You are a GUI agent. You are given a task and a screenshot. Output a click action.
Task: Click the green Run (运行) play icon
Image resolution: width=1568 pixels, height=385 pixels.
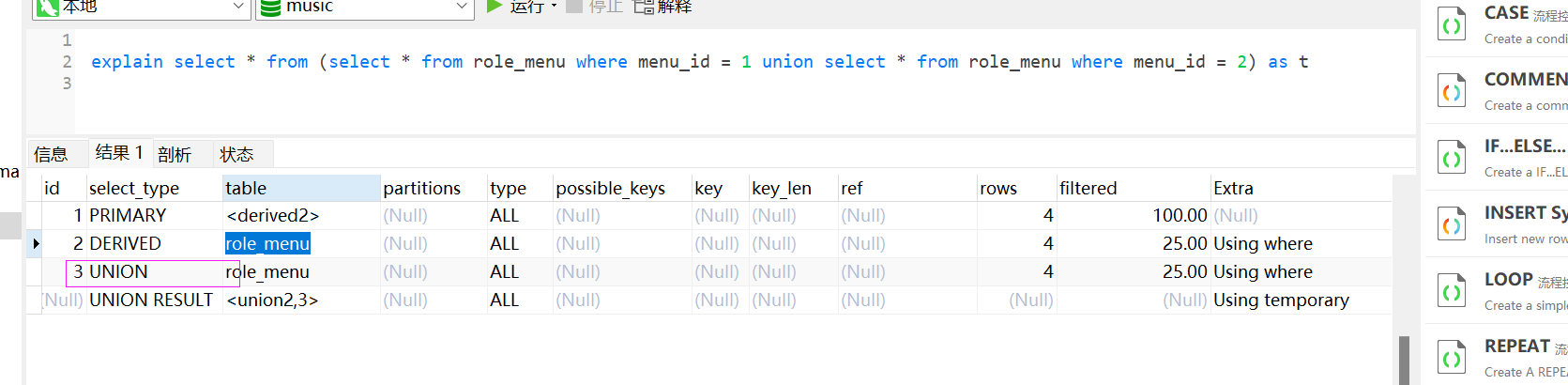(x=495, y=6)
